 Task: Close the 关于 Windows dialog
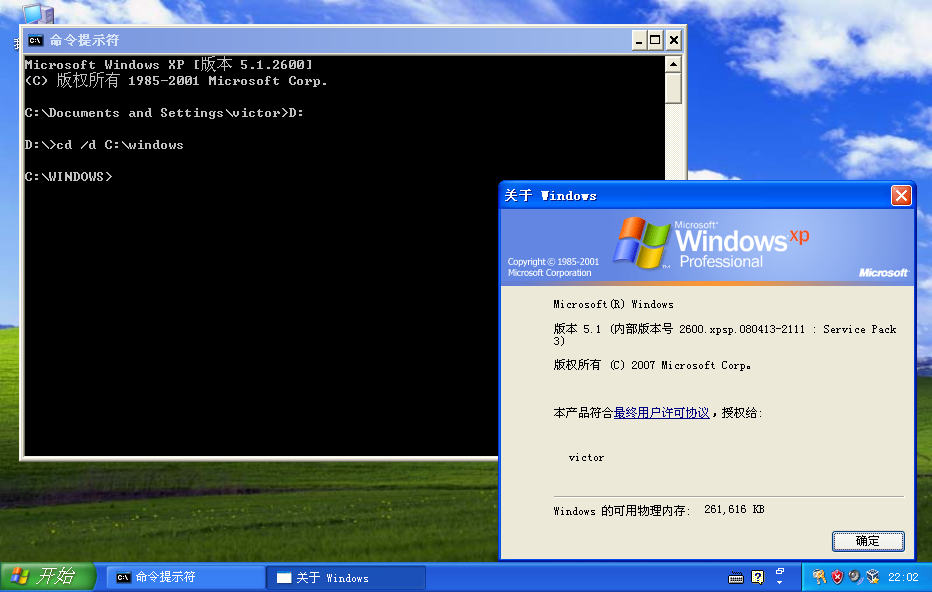tap(901, 196)
